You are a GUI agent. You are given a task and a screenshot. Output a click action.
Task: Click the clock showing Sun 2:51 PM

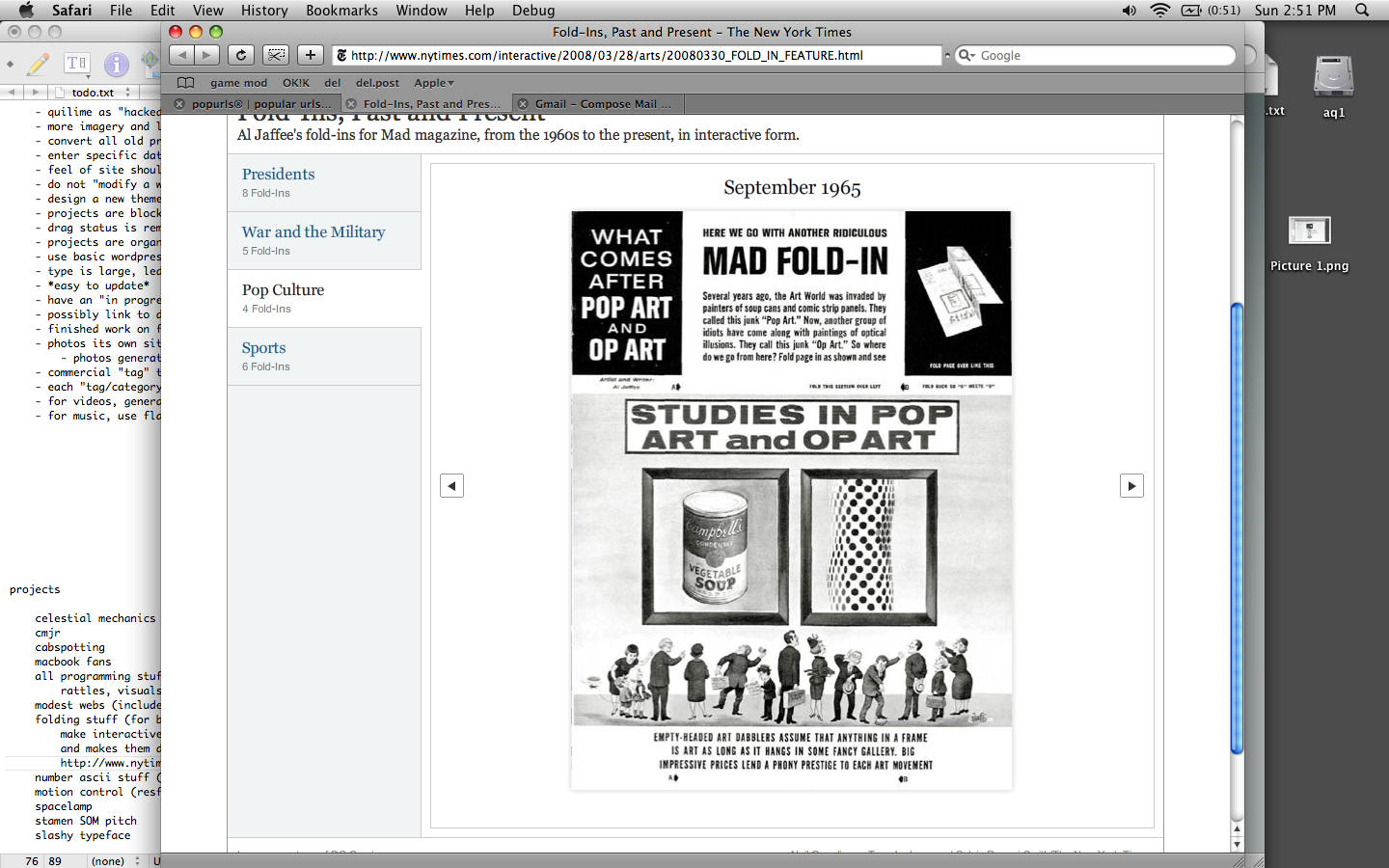[1294, 10]
